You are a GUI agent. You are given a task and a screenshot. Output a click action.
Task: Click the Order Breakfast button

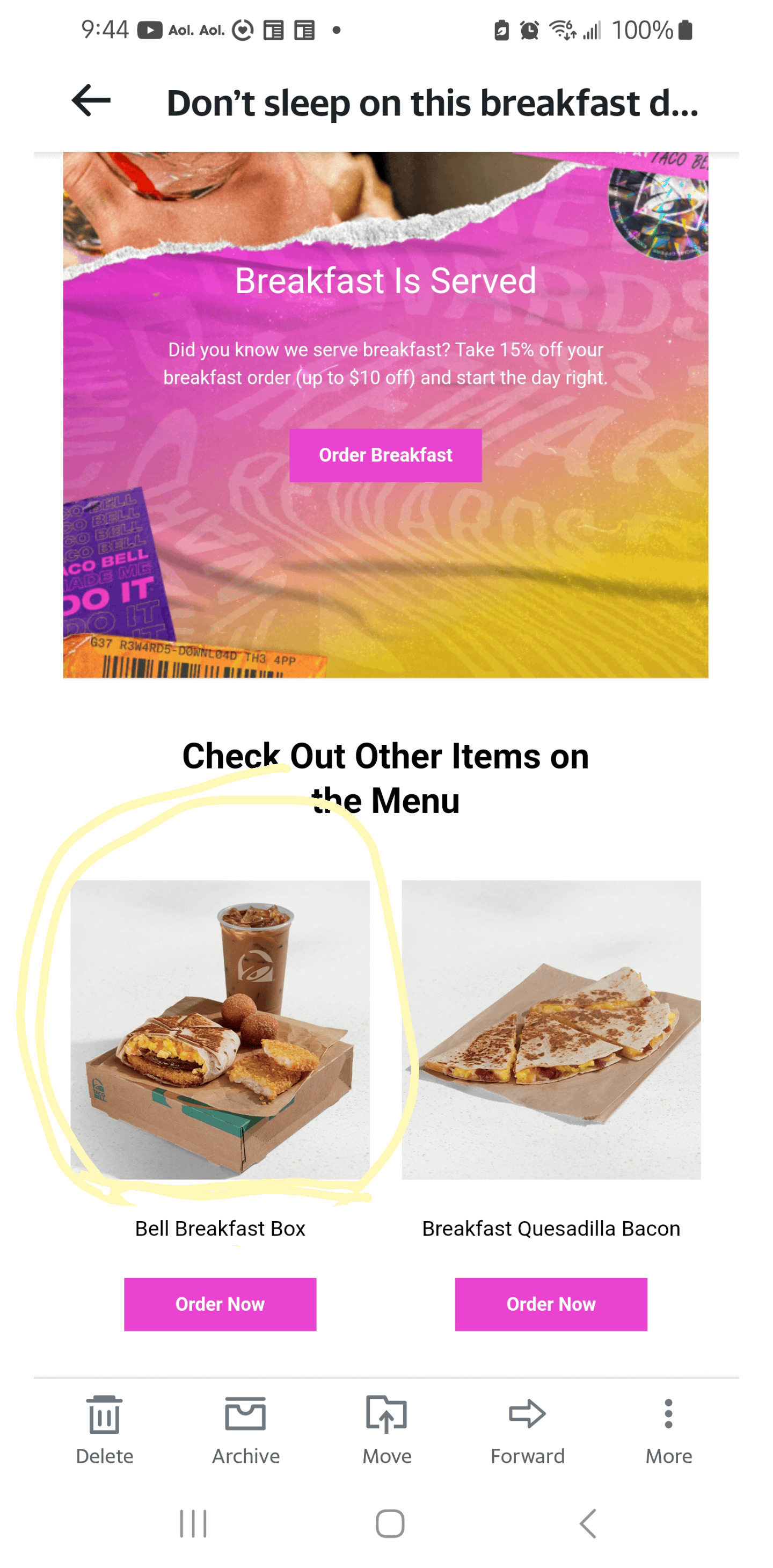point(386,455)
